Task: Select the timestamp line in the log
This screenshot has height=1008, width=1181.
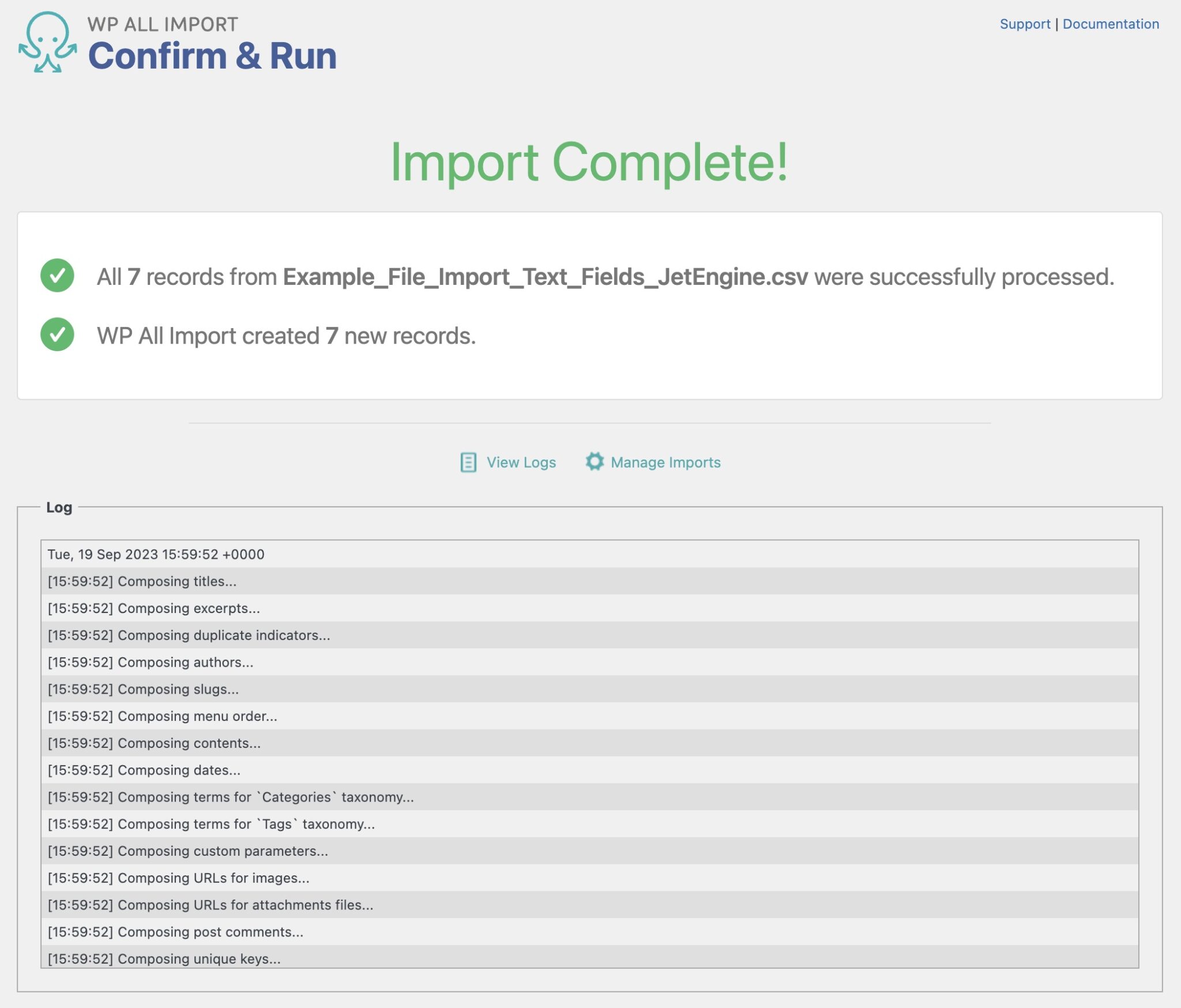Action: 156,554
